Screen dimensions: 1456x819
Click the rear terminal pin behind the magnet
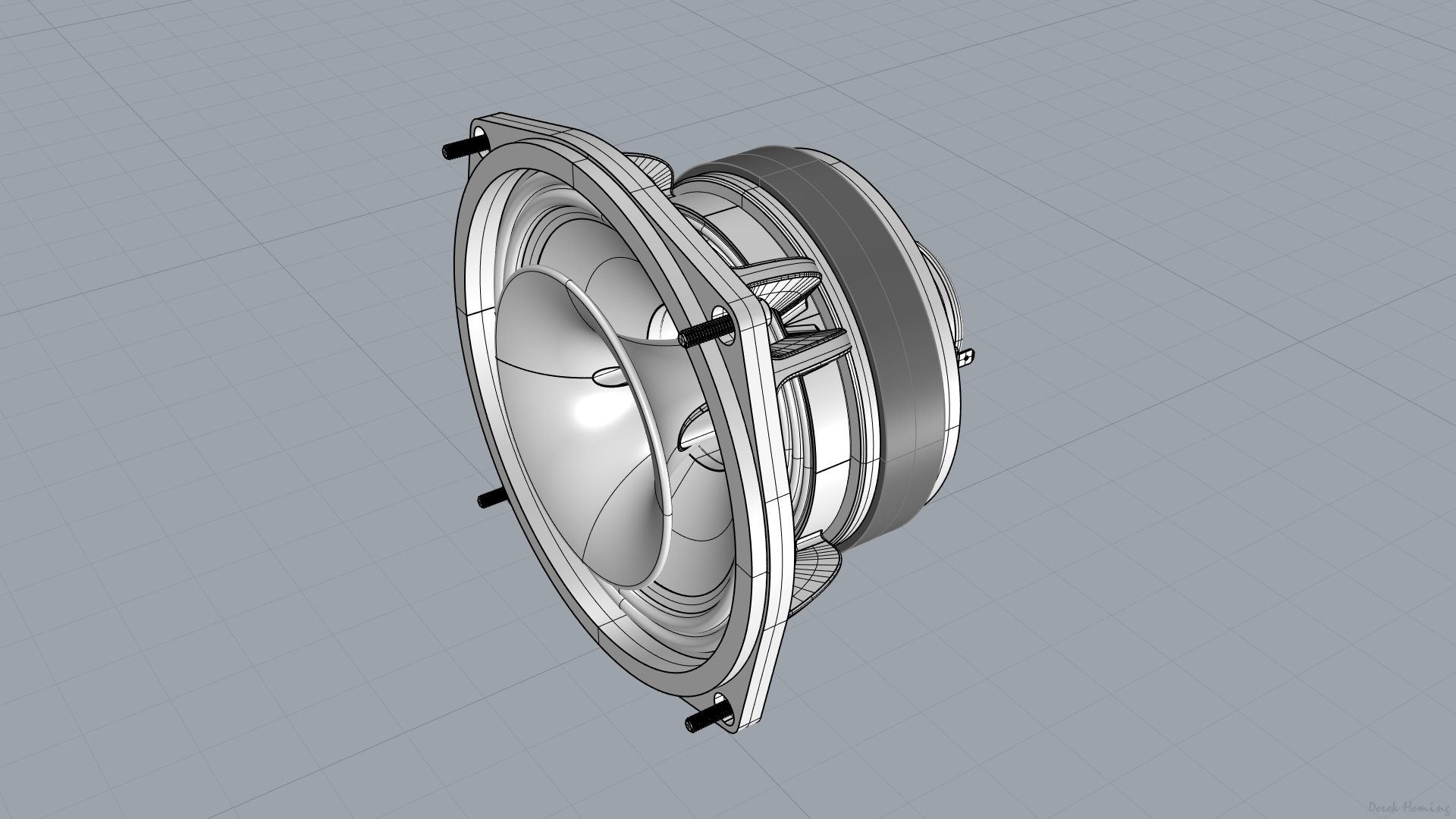click(x=967, y=357)
